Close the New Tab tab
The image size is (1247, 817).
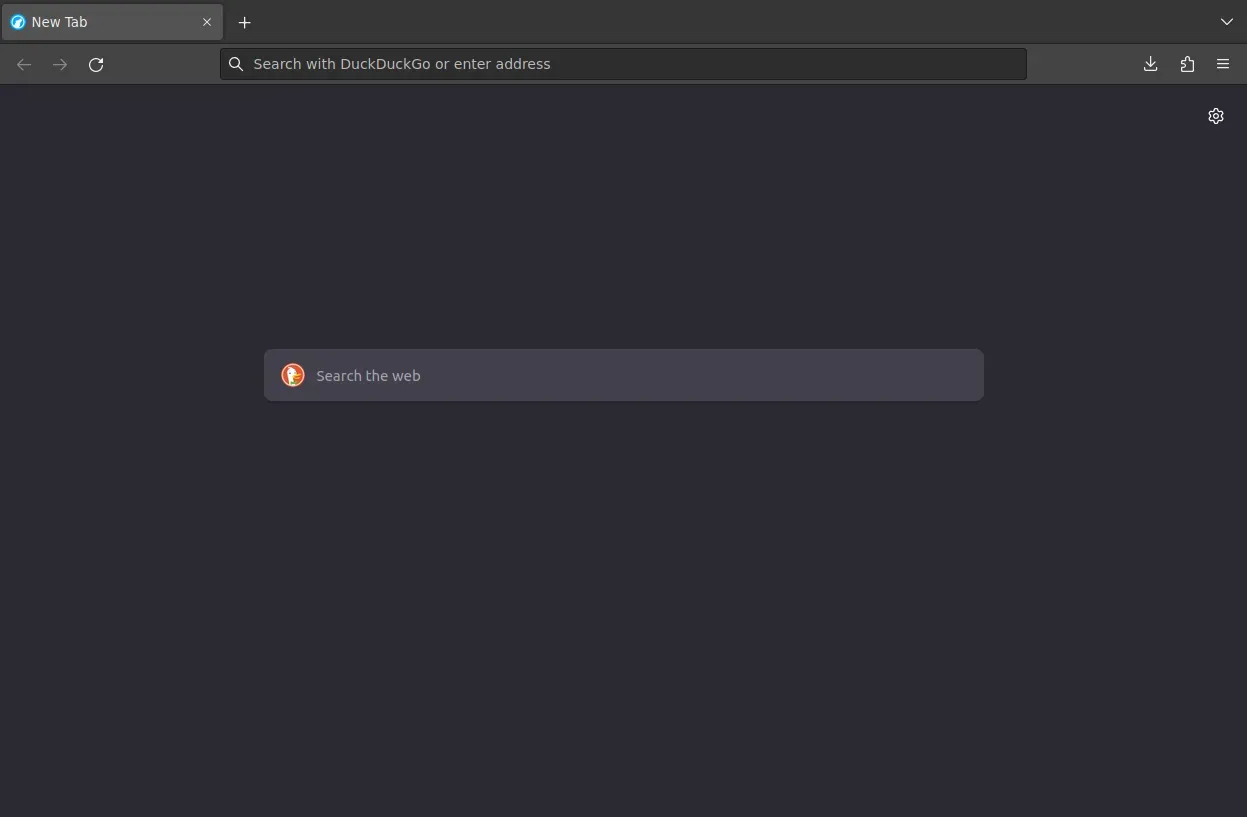pos(207,22)
